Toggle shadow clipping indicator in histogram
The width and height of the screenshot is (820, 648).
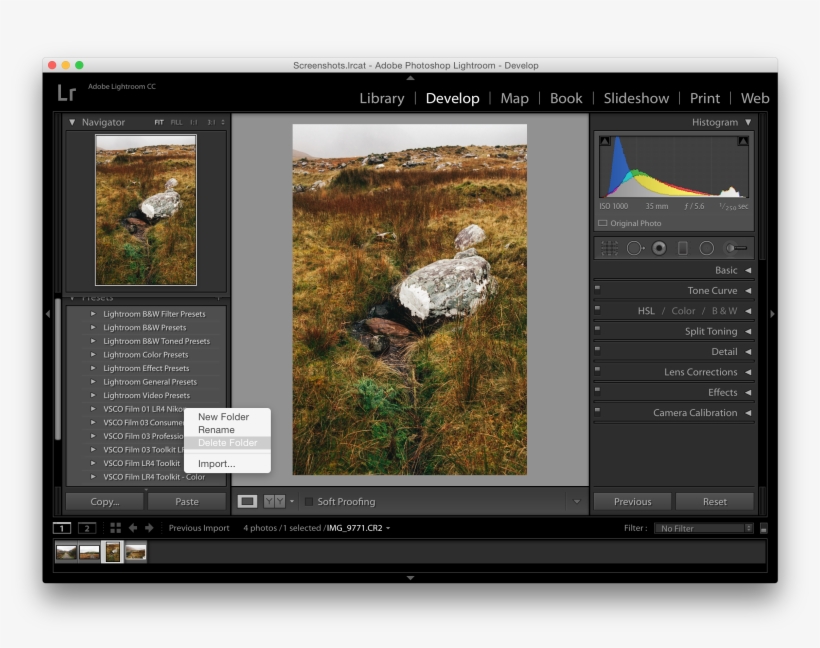tap(604, 142)
